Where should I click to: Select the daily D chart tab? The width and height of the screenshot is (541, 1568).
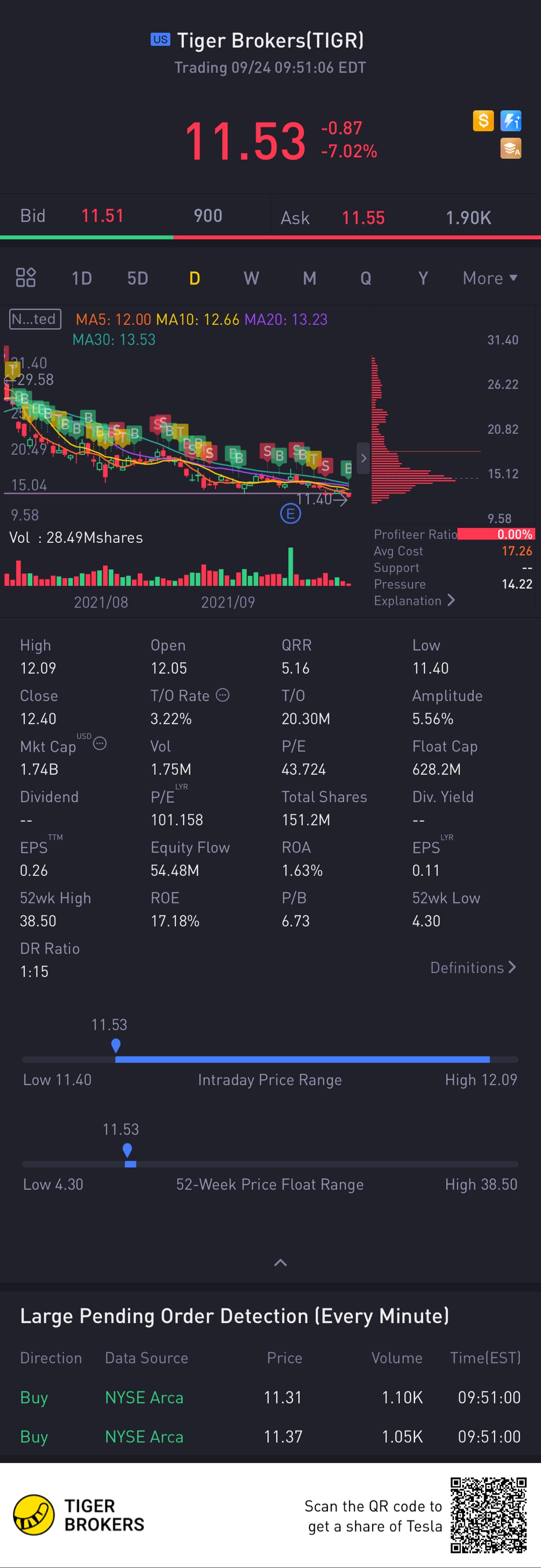194,278
